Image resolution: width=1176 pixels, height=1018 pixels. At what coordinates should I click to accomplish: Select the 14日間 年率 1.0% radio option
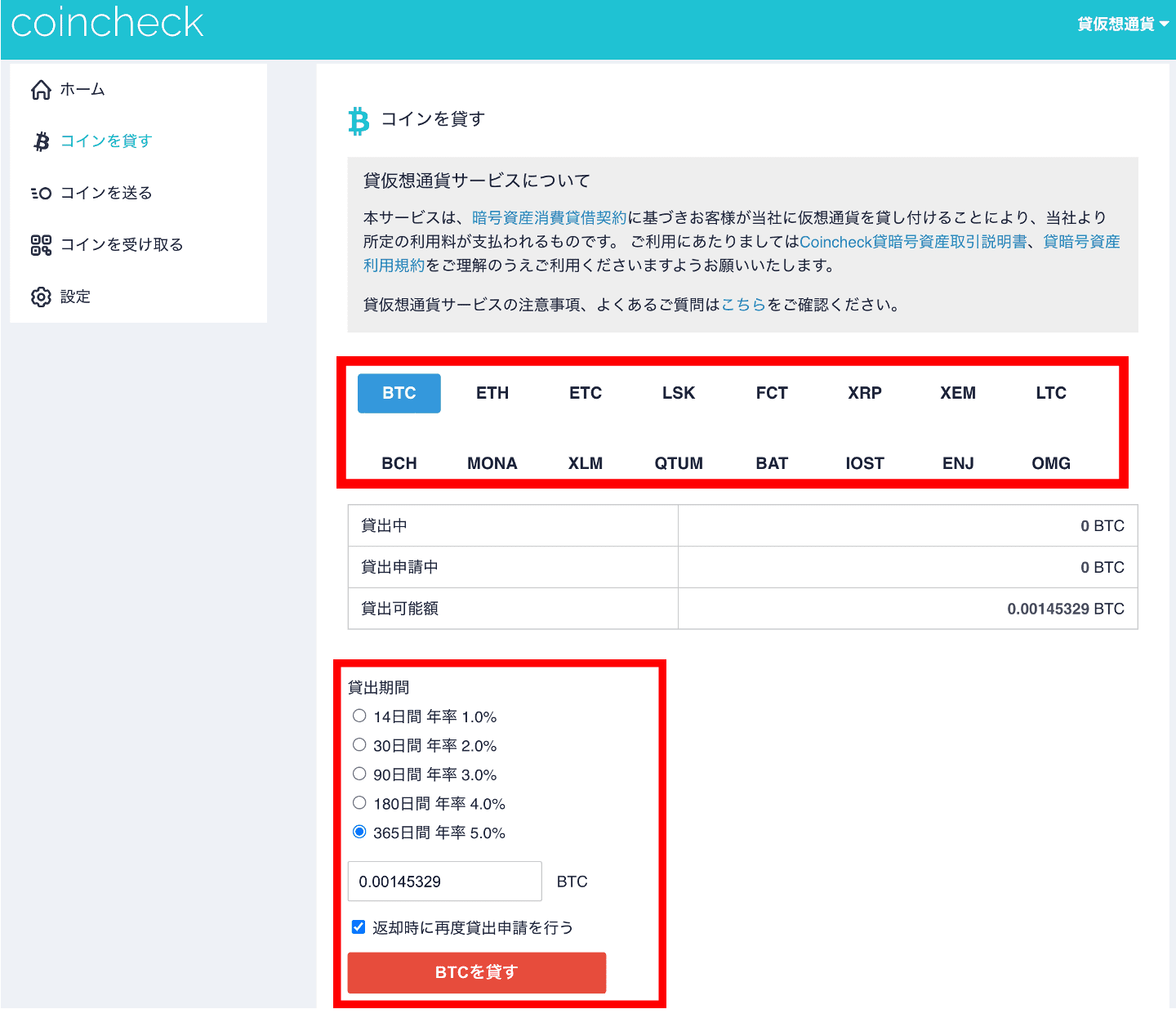(359, 717)
